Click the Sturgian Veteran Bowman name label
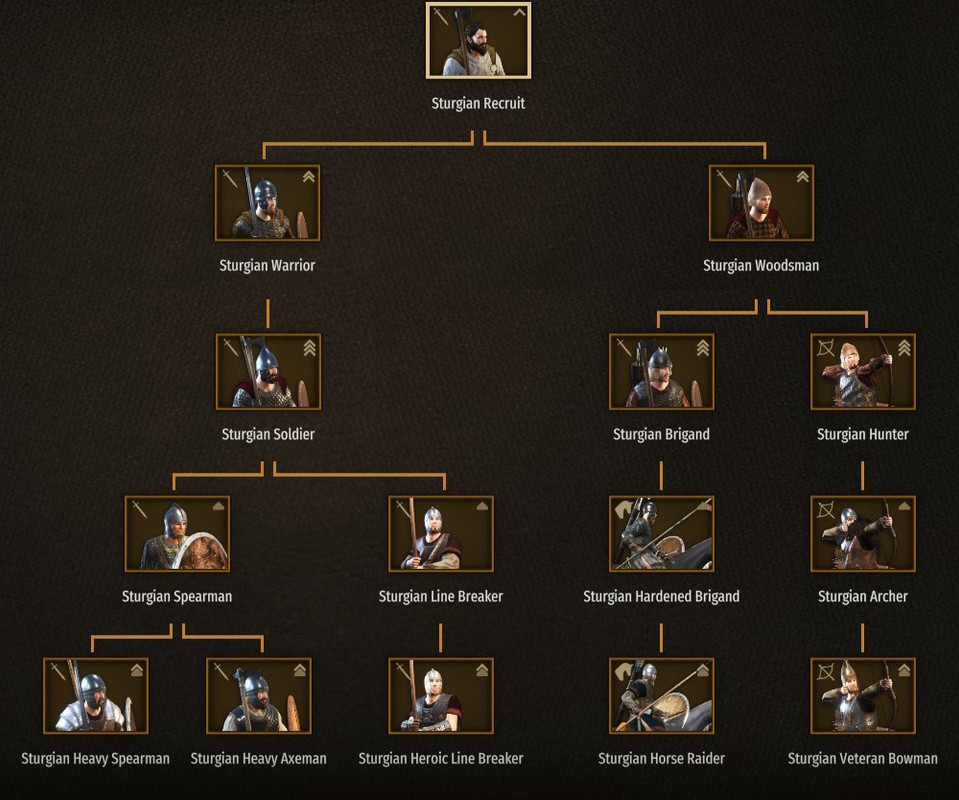Viewport: 959px width, 800px height. point(862,758)
